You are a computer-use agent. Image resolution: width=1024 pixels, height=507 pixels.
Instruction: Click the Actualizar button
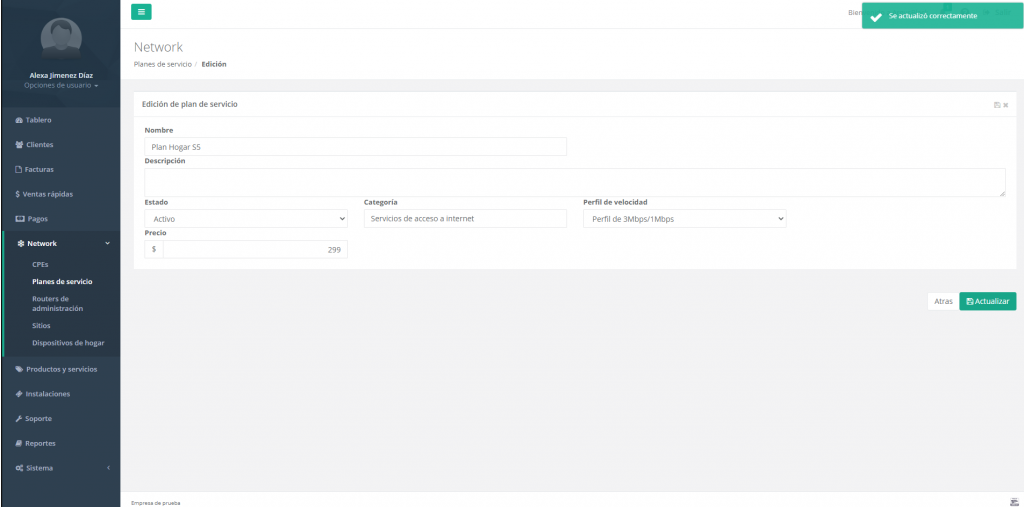click(x=987, y=301)
